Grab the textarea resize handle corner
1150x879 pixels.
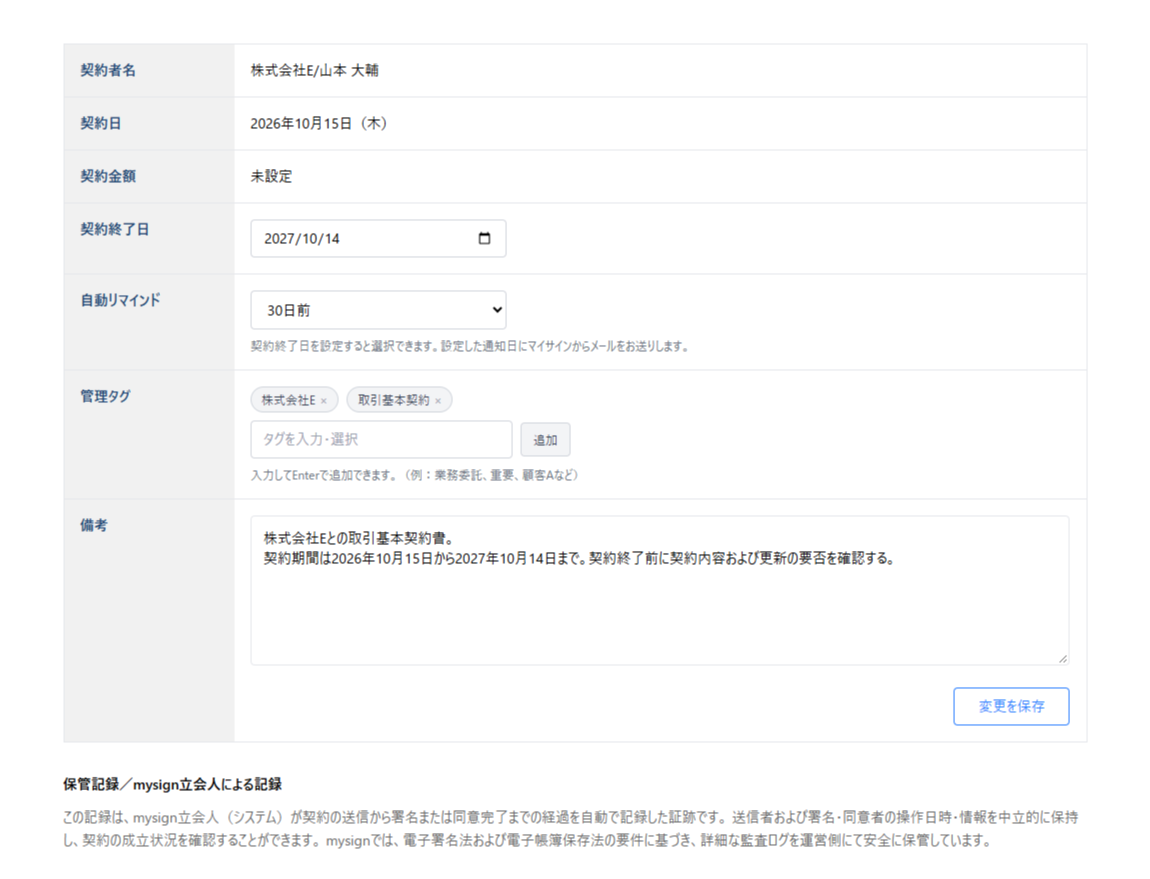tap(1063, 659)
